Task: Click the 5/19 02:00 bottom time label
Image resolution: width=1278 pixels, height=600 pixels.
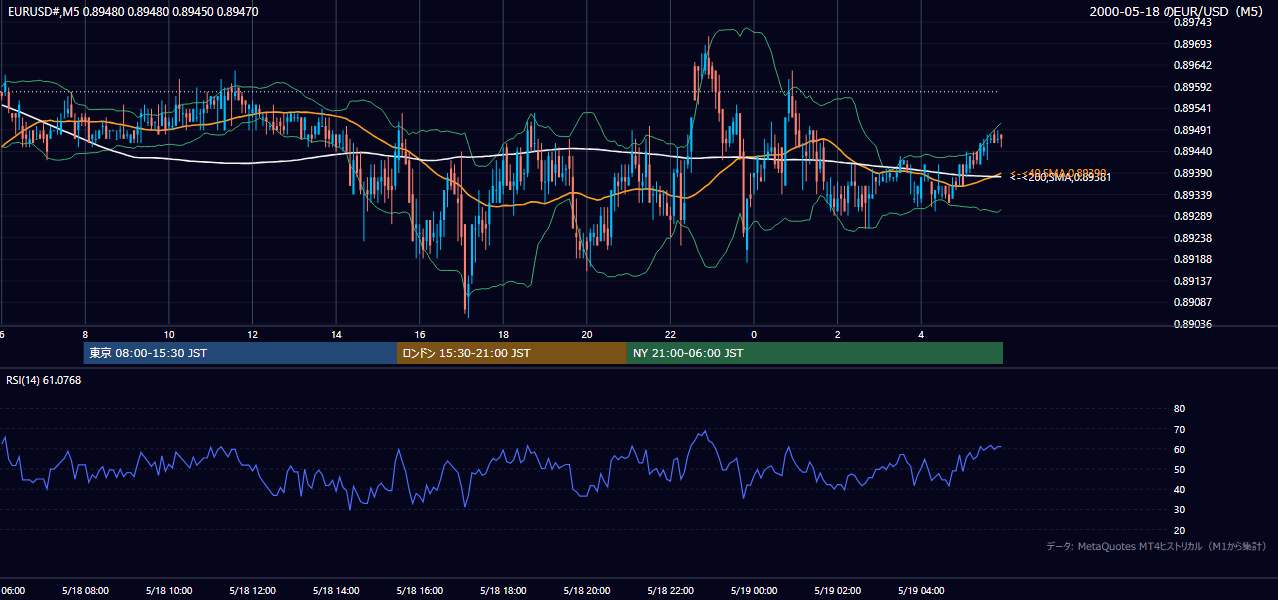Action: 838,591
